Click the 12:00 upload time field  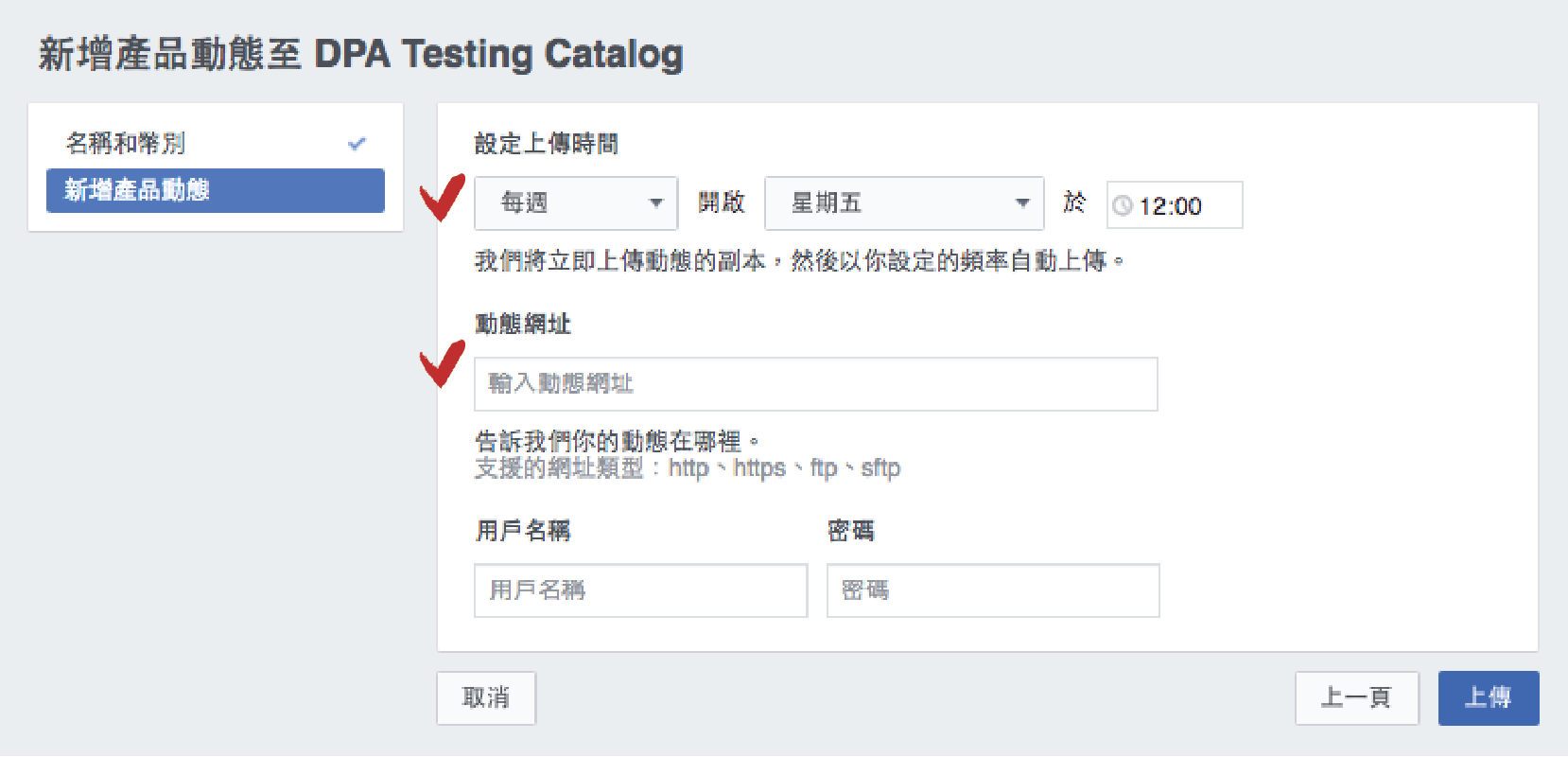(x=1175, y=205)
